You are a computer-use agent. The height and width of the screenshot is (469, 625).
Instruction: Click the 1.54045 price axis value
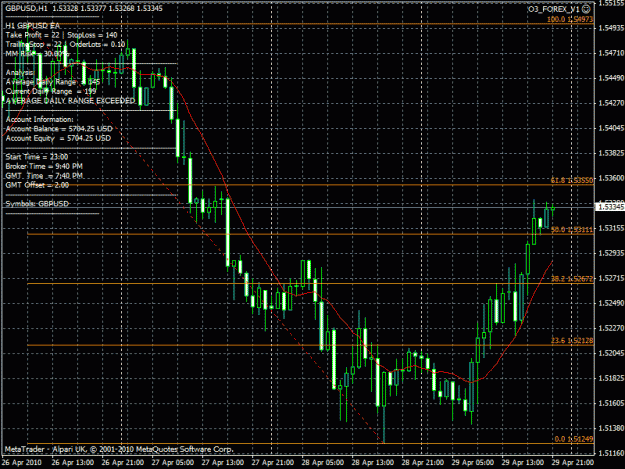tap(611, 128)
